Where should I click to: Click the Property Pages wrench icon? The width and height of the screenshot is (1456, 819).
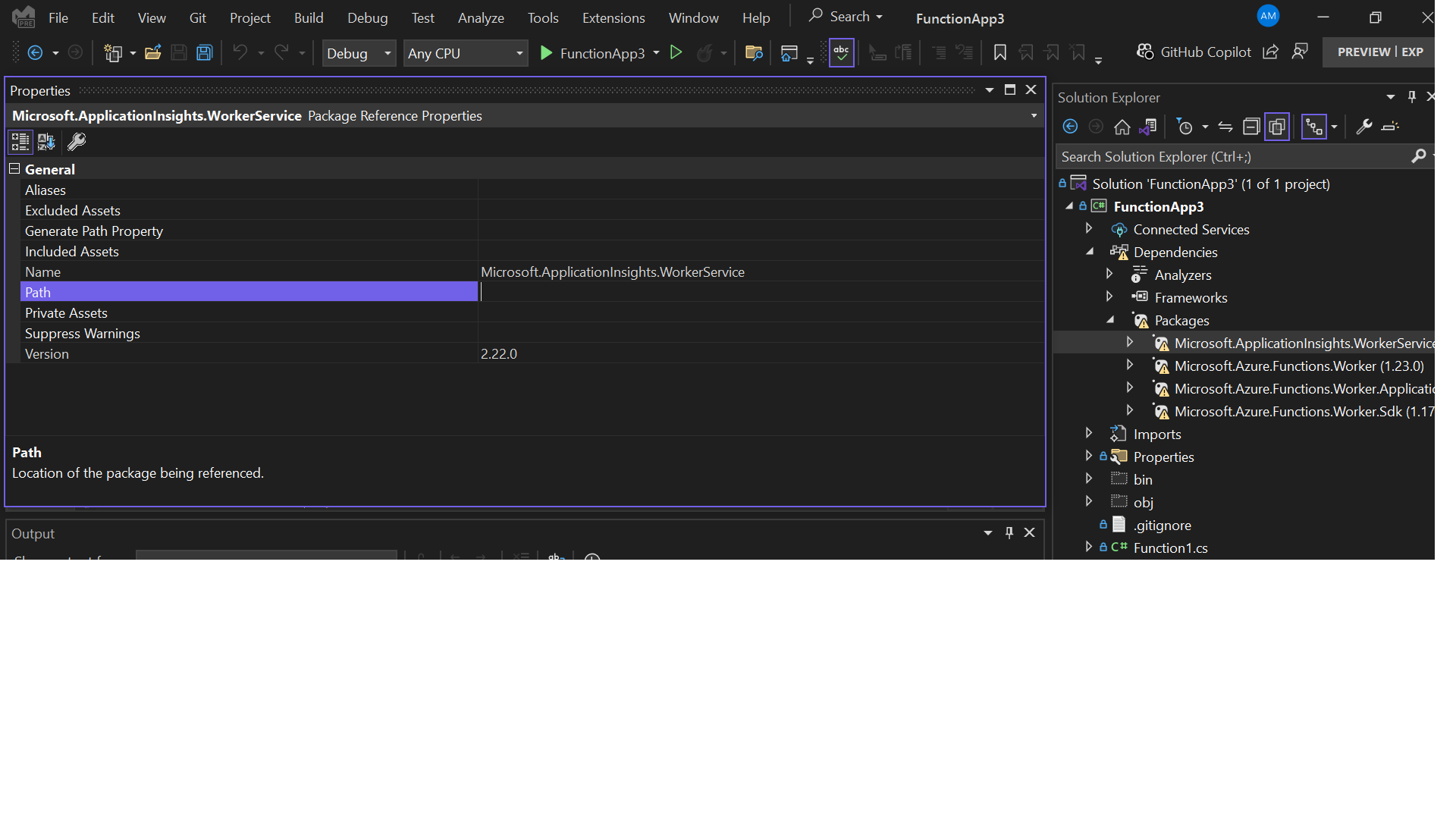click(77, 142)
